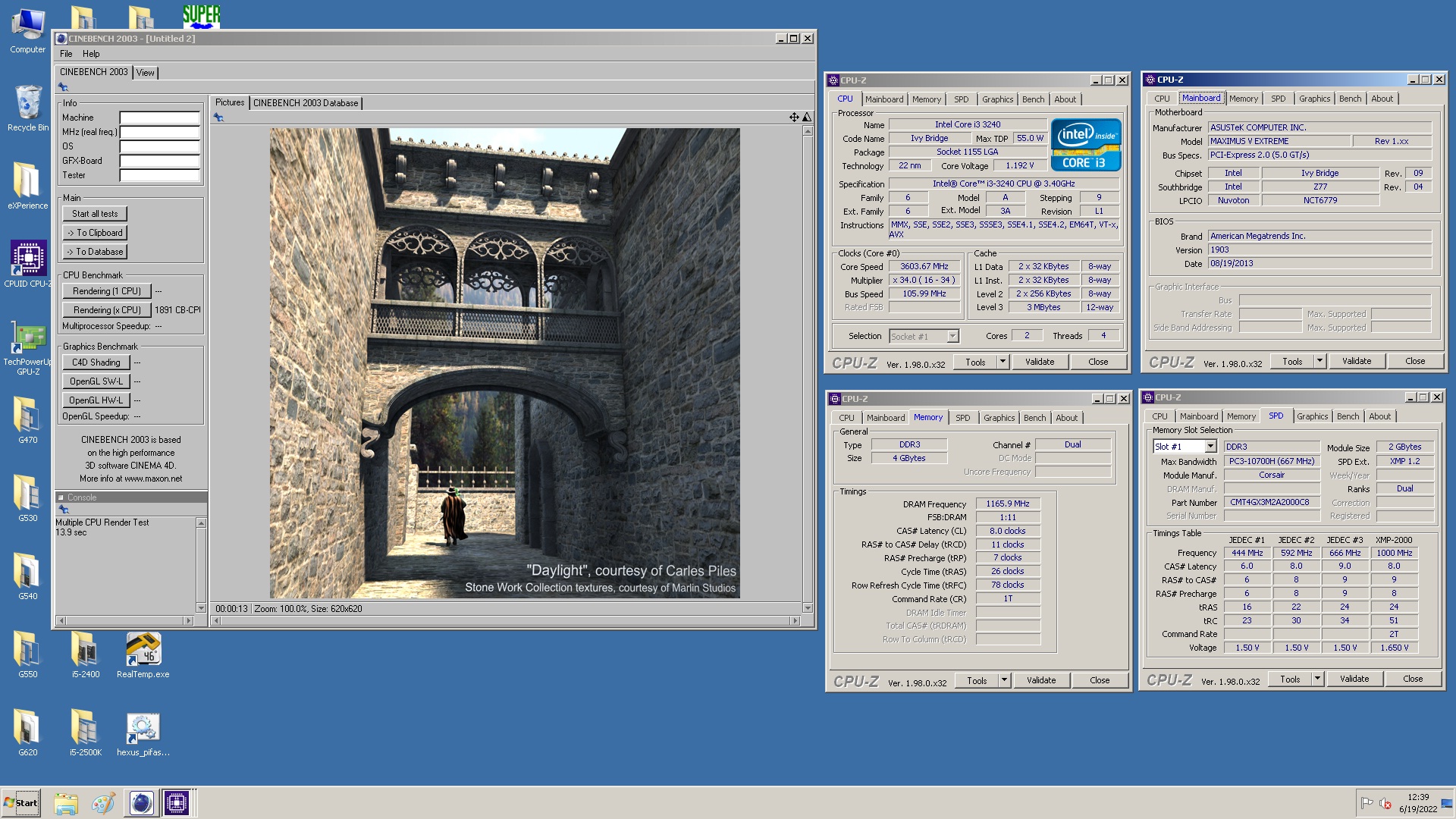Open Windows Explorer from the taskbar
1456x819 pixels.
coord(66,803)
